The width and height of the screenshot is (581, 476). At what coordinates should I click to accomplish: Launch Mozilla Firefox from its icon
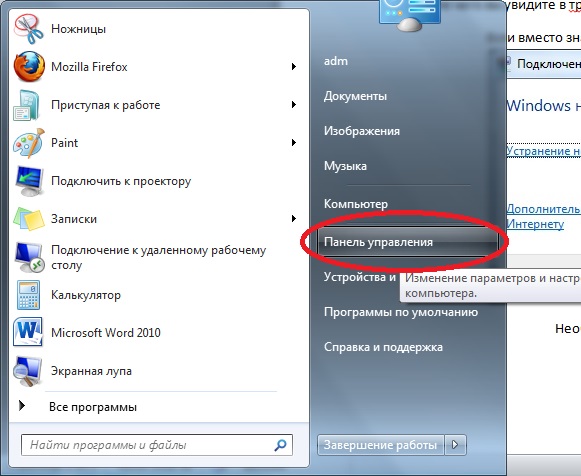29,67
